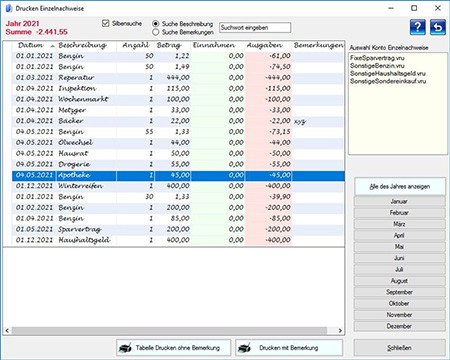Select the Winterreifen row
The height and width of the screenshot is (360, 450).
(178, 186)
